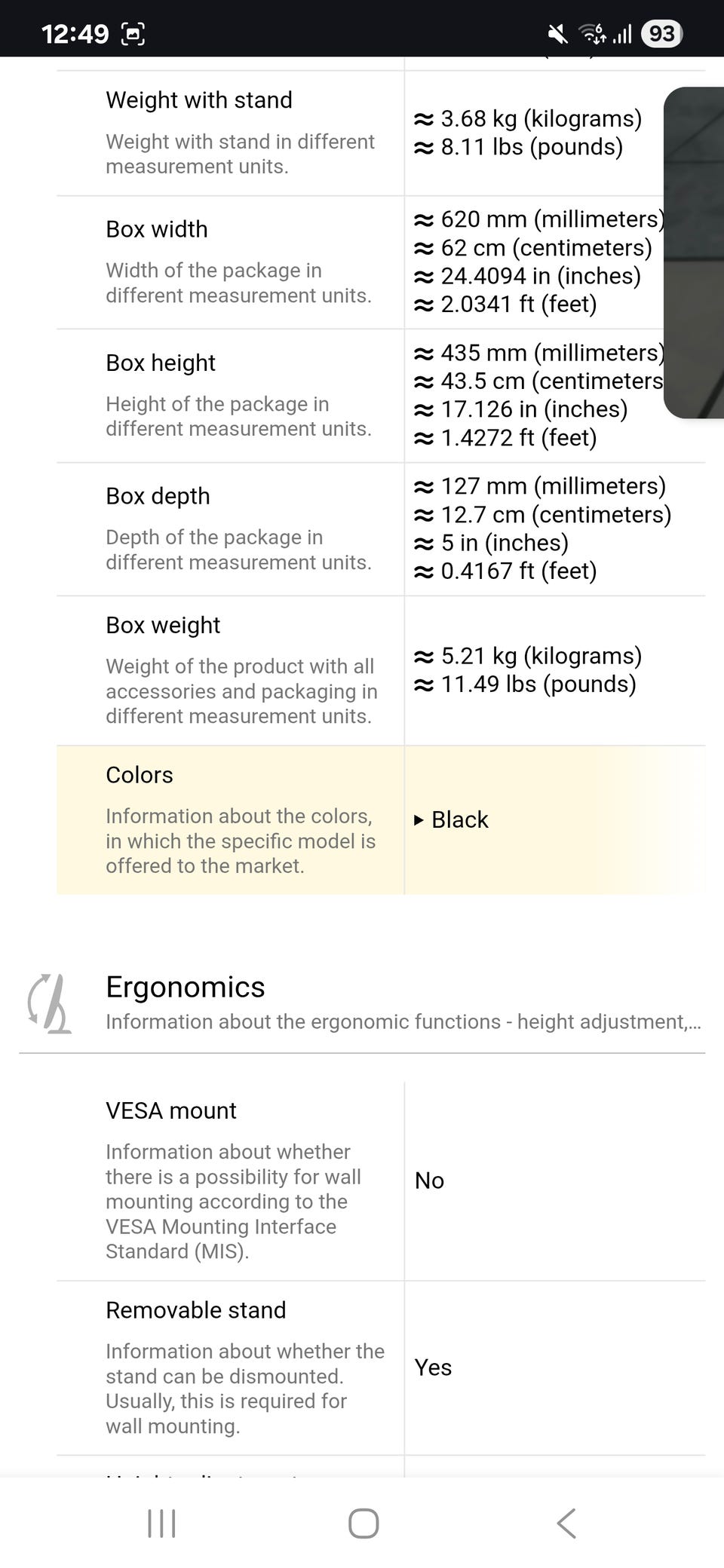724x1568 pixels.
Task: Tap the battery level 93 indicator
Action: (661, 34)
